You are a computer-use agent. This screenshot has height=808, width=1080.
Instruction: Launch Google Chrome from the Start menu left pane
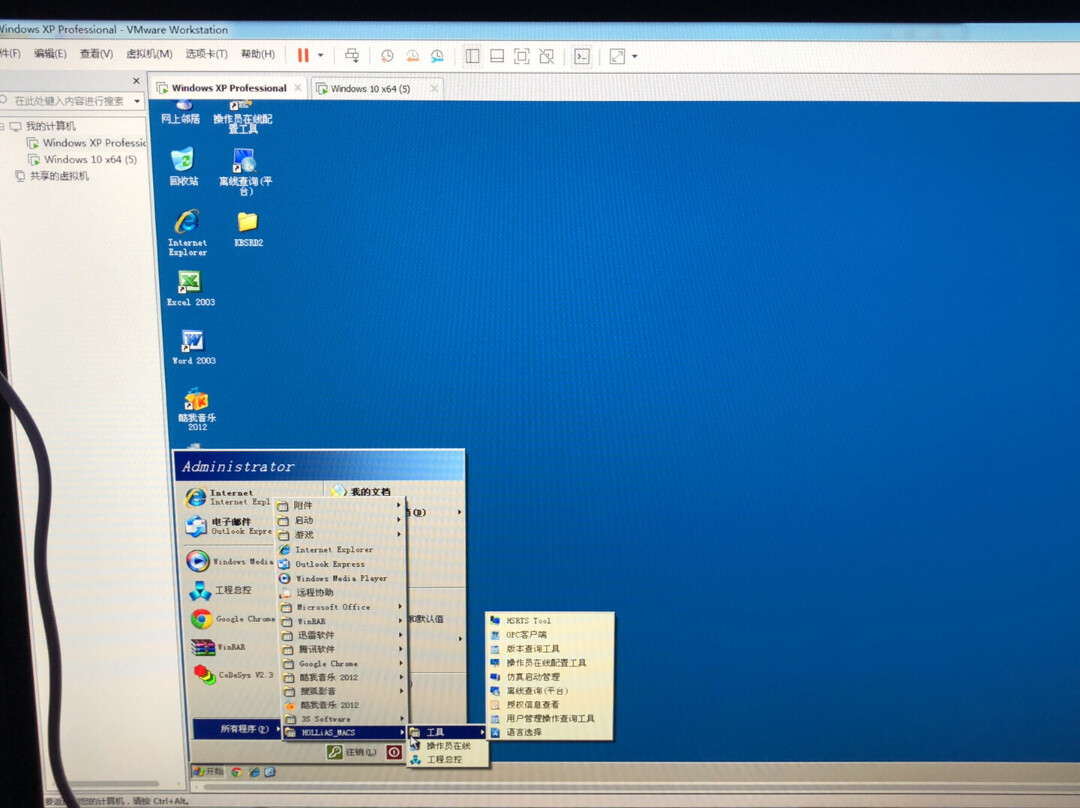point(231,619)
